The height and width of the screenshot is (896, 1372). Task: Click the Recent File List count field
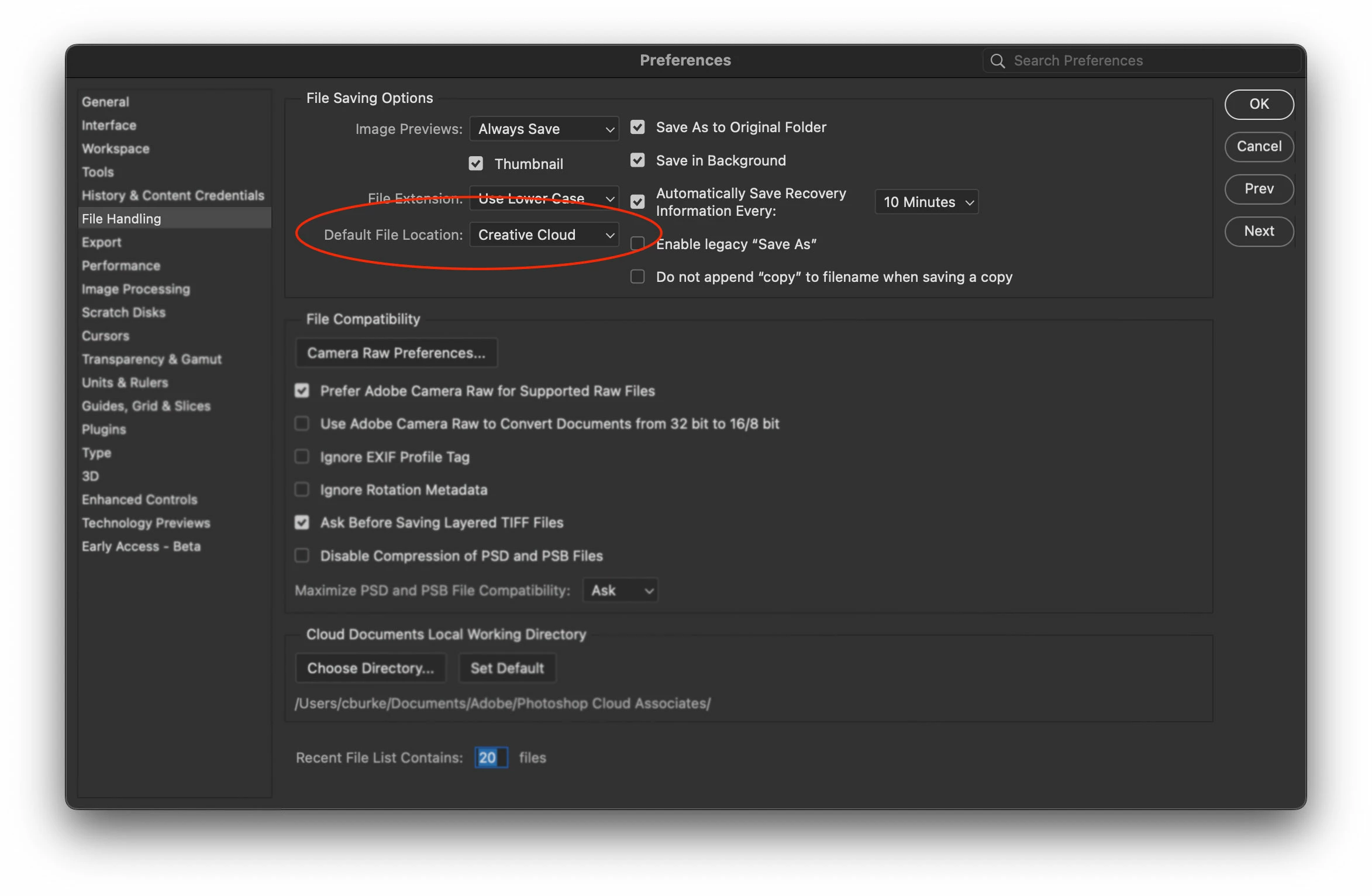(x=490, y=757)
